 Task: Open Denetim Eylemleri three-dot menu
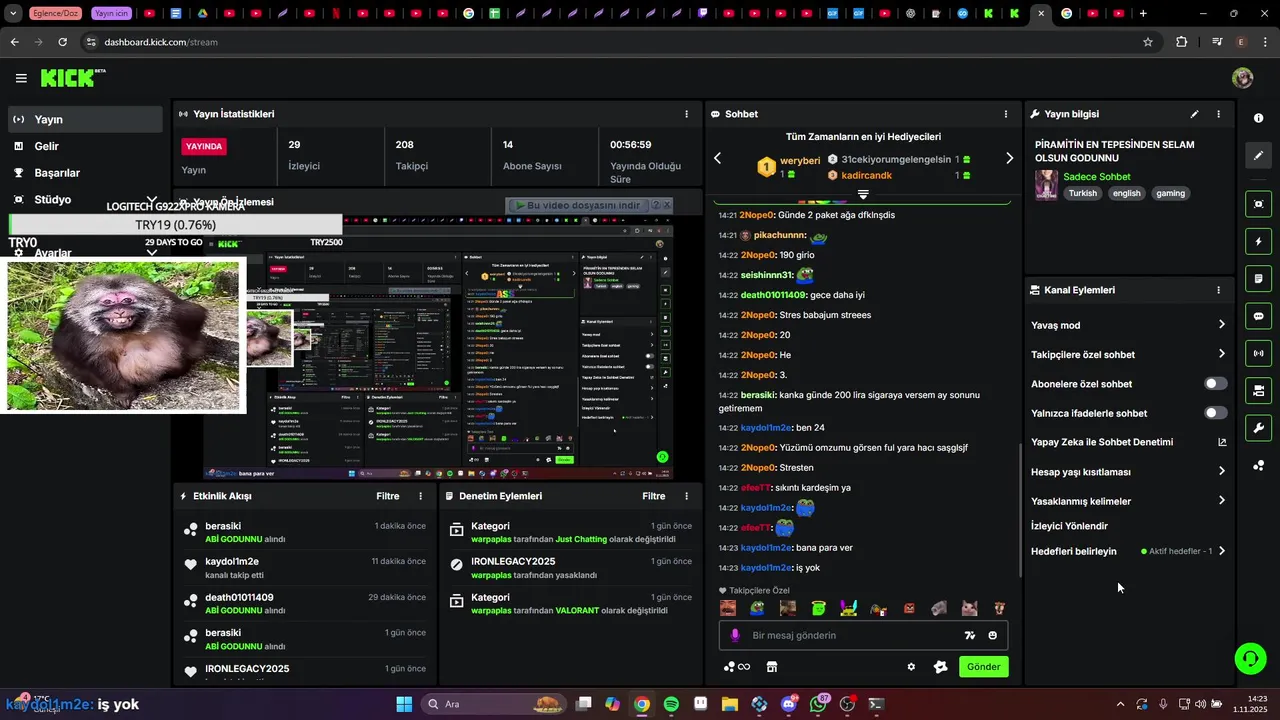tap(686, 496)
